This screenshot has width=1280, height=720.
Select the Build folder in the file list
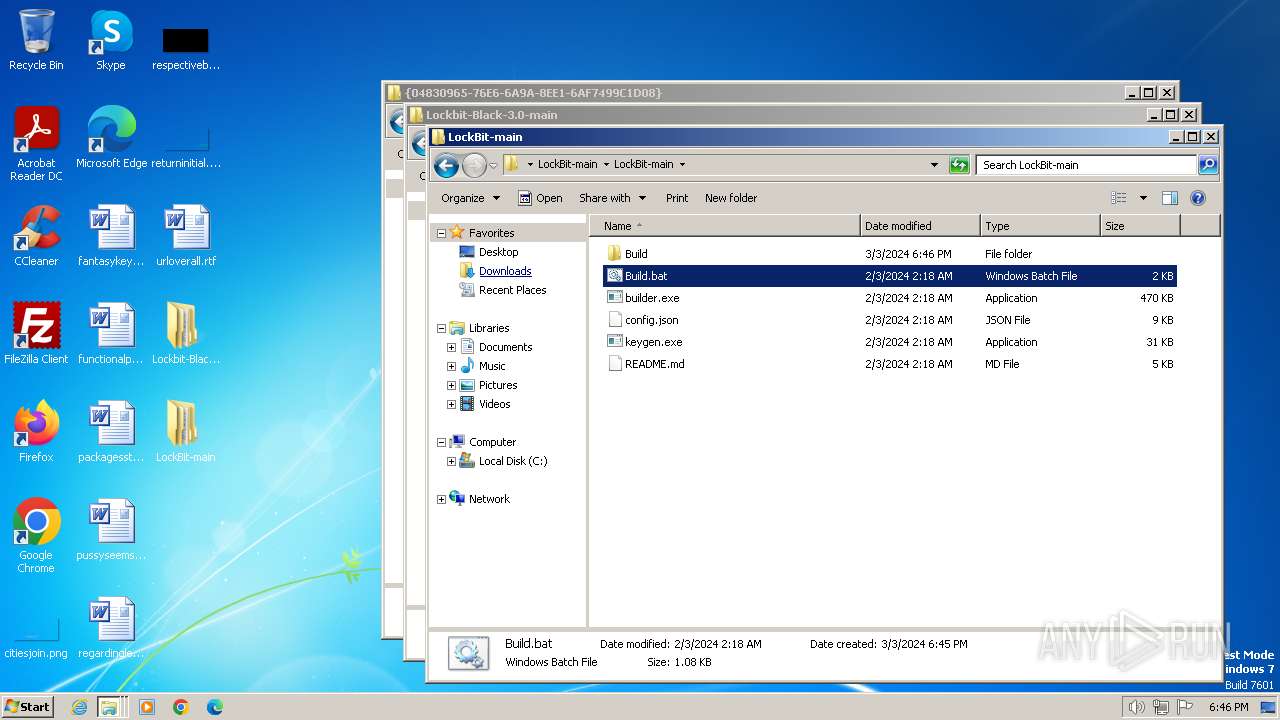(x=890, y=254)
